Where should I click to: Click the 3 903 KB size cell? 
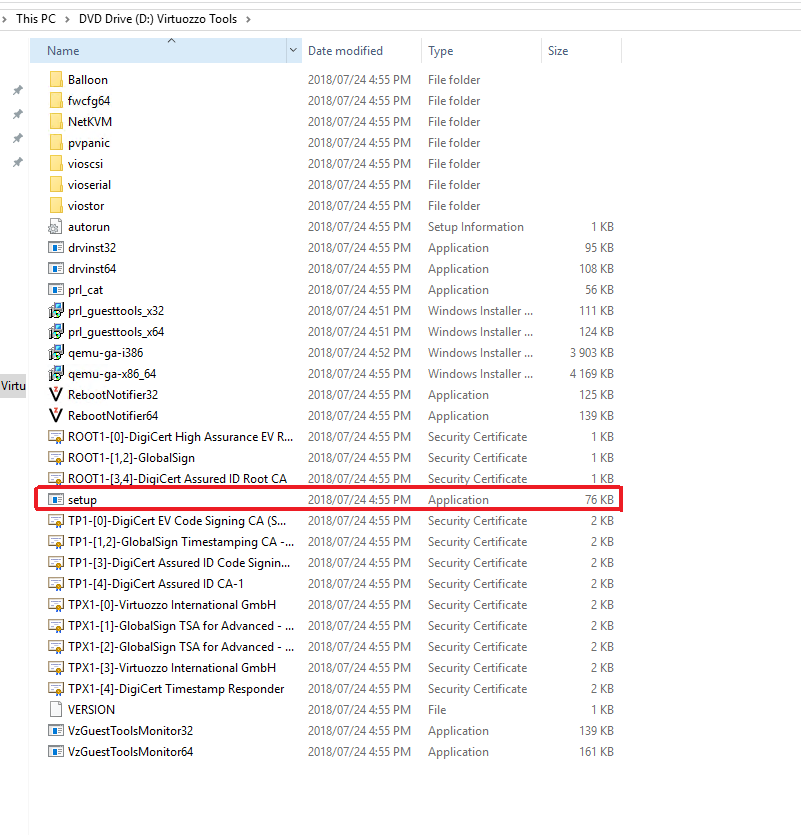(591, 353)
